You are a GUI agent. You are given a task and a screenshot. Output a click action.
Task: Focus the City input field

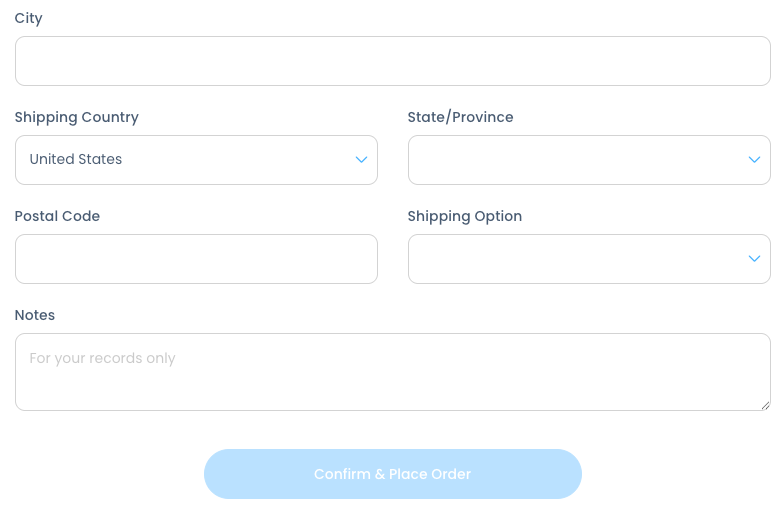coord(392,61)
